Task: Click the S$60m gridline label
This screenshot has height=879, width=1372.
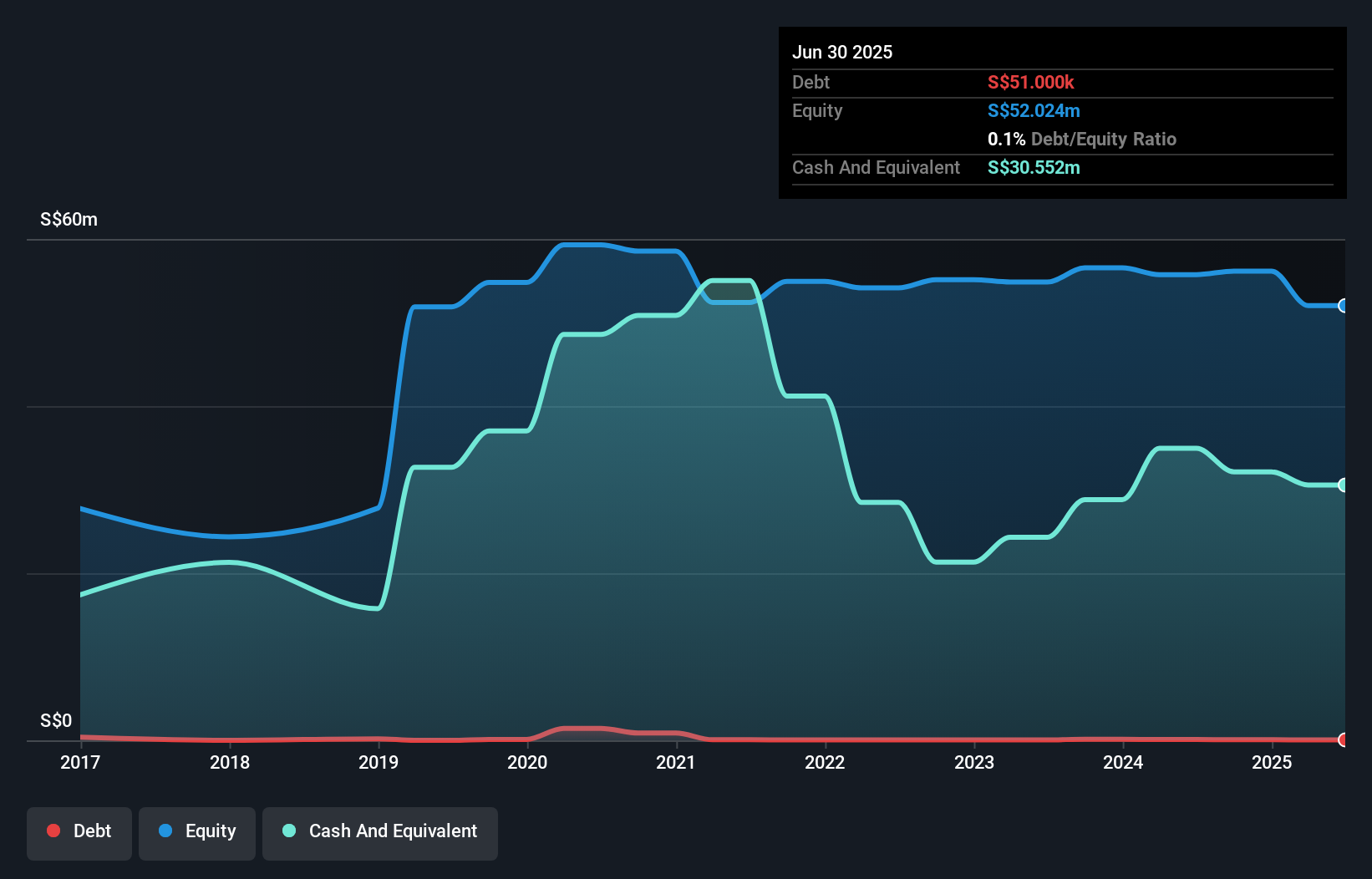Action: (x=68, y=219)
